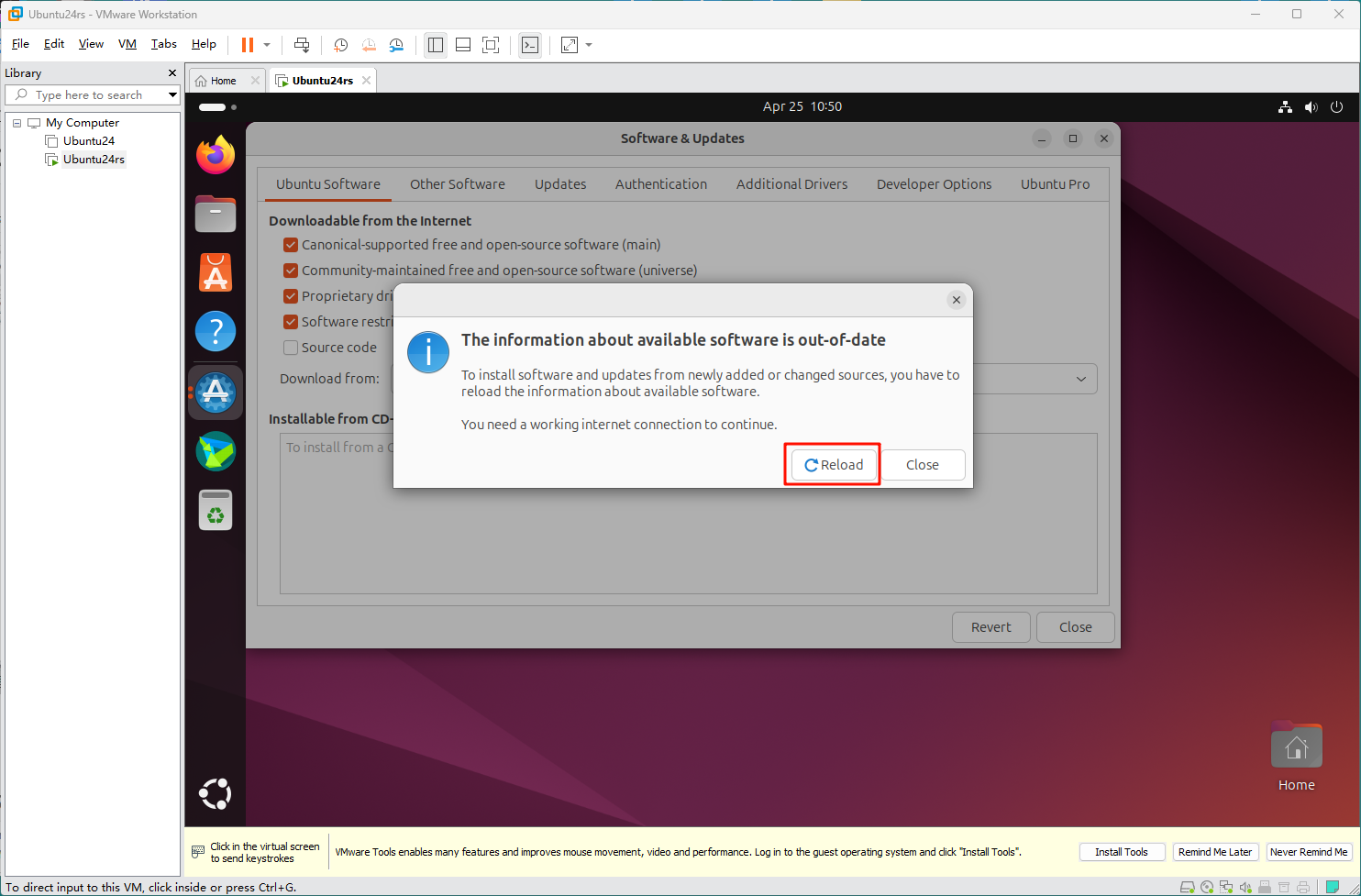This screenshot has width=1361, height=896.
Task: Dismiss the out-of-date dialog with its X
Action: [x=957, y=300]
